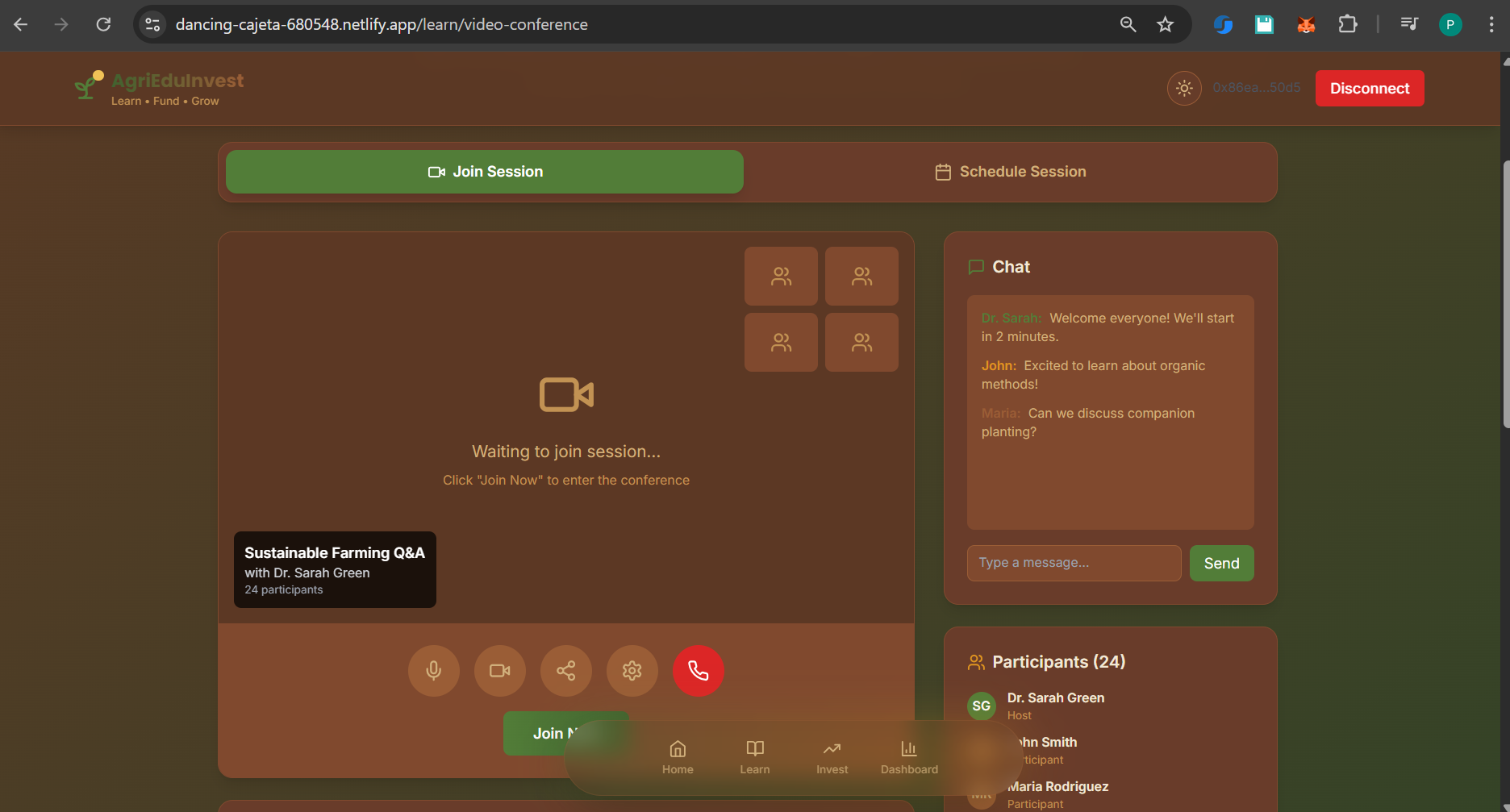1510x812 pixels.
Task: Switch to Join Session tab
Action: coord(485,172)
